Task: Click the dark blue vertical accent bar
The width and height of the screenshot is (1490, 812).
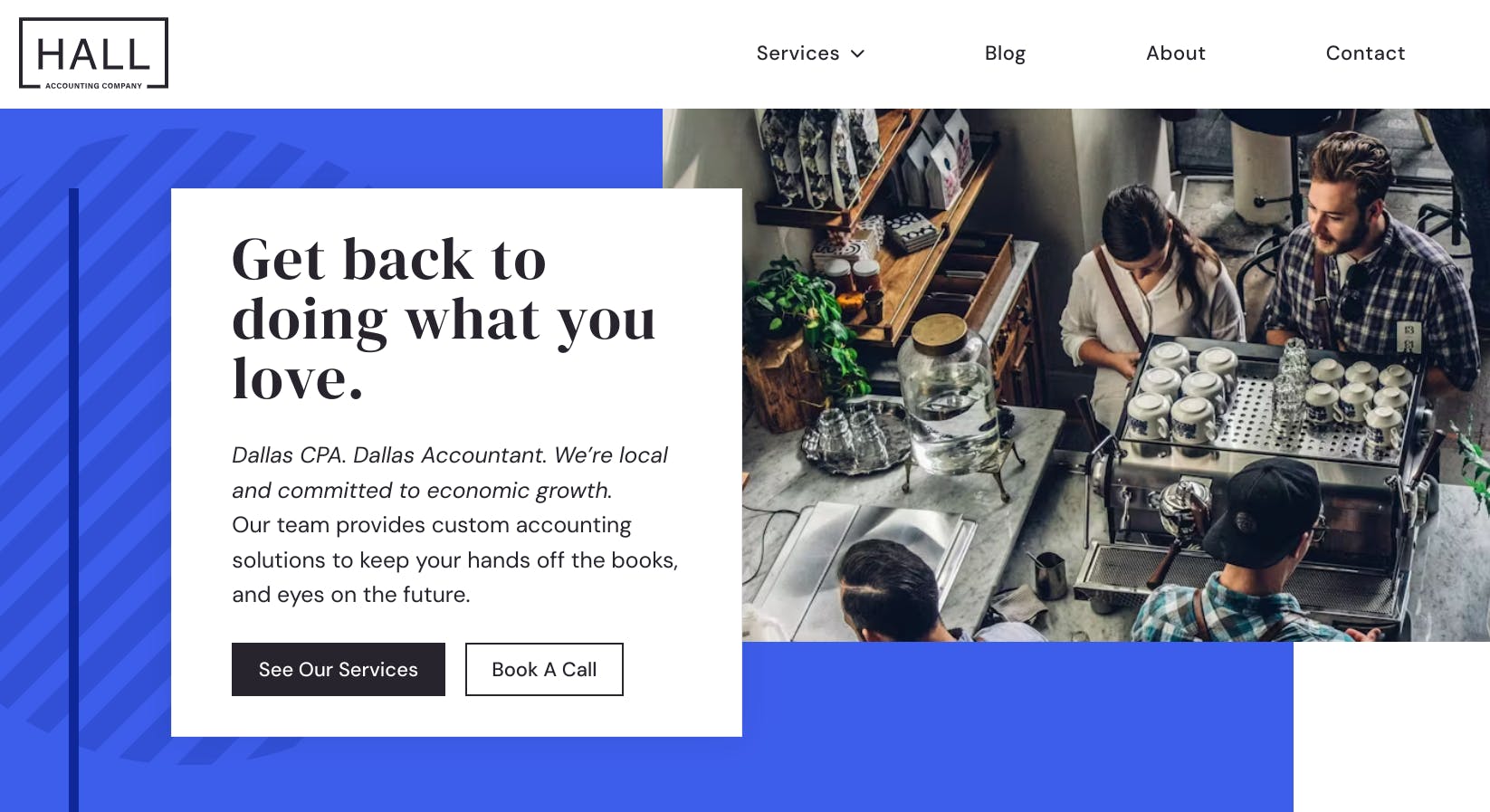Action: click(74, 498)
